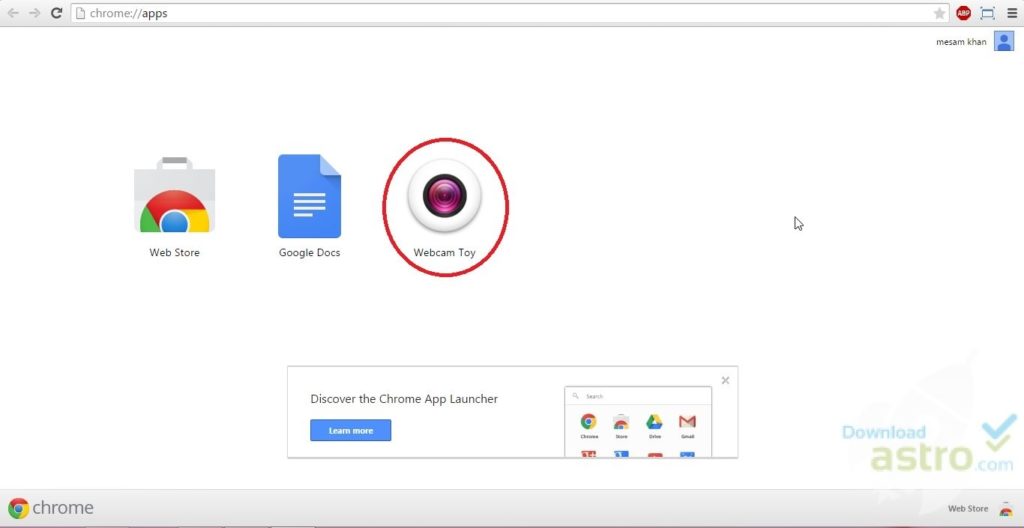This screenshot has height=528, width=1024.
Task: Go back with the browser back arrow
Action: [13, 13]
